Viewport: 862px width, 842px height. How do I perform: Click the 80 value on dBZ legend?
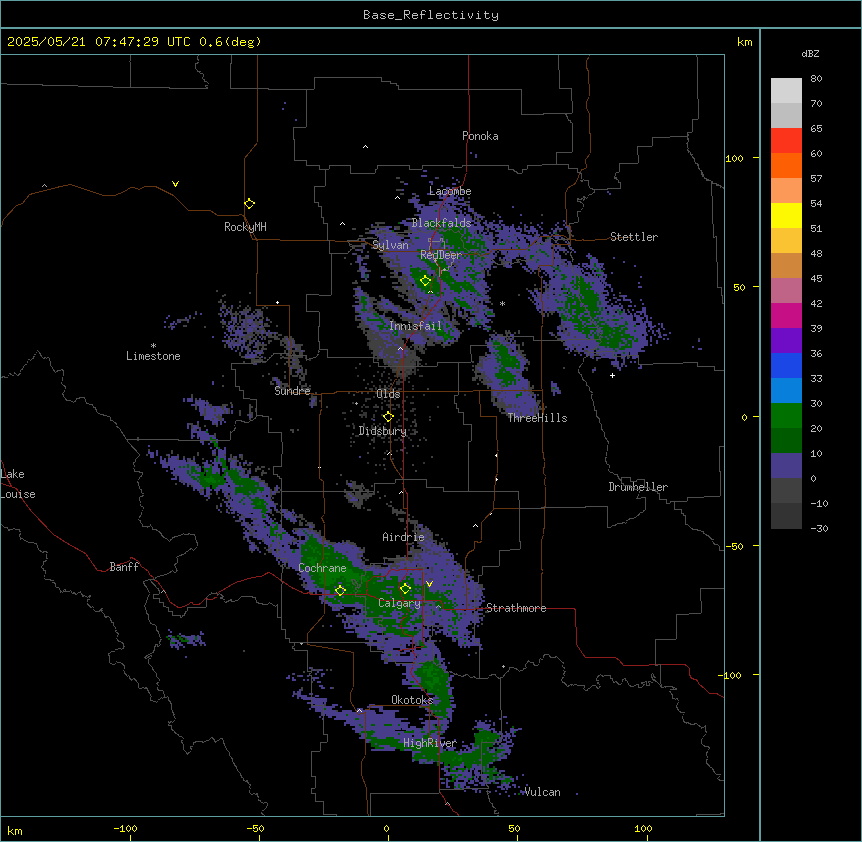pyautogui.click(x=816, y=79)
